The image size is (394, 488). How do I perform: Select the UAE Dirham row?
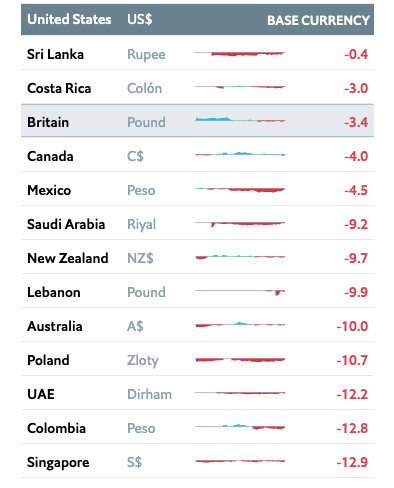(197, 393)
